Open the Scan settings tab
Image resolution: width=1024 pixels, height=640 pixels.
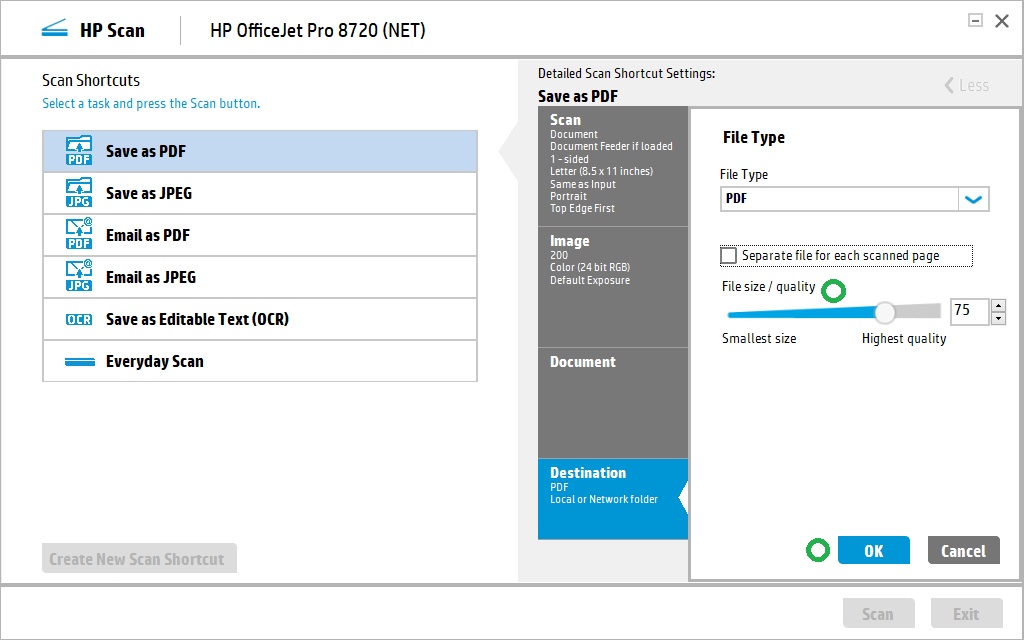tap(613, 166)
